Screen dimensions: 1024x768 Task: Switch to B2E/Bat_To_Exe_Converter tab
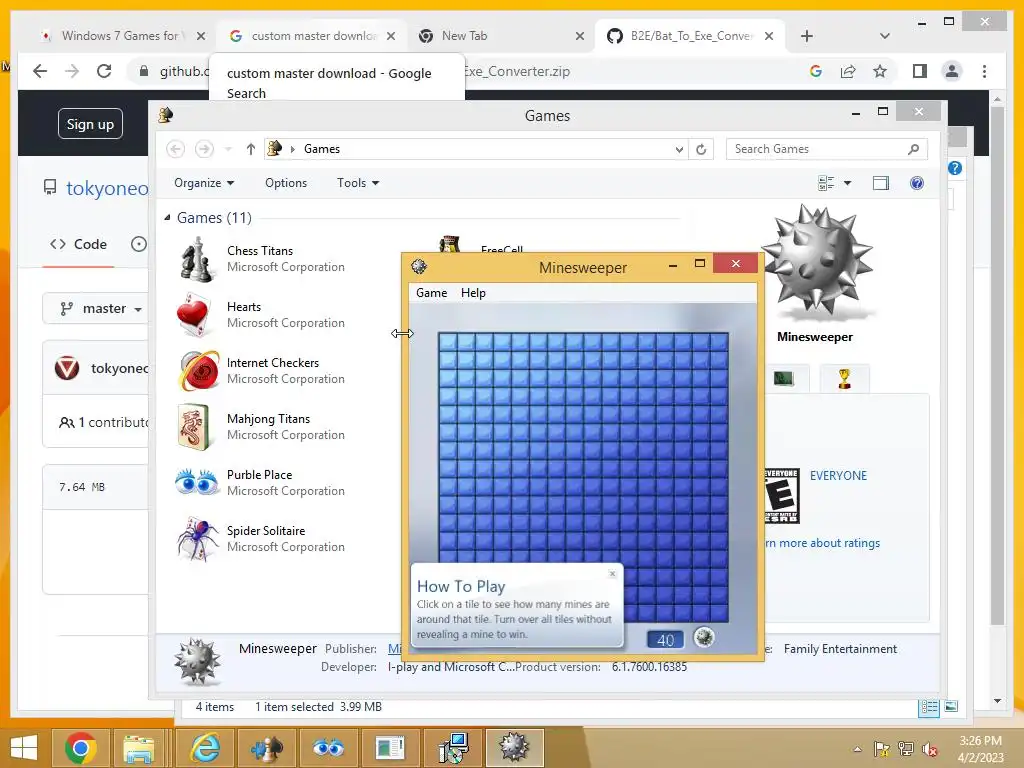point(689,36)
